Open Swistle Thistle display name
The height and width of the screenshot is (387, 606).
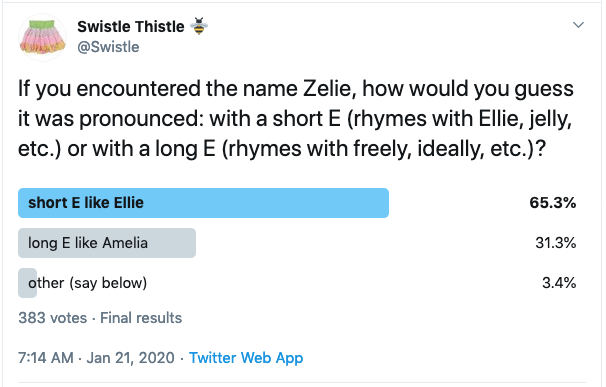(131, 27)
